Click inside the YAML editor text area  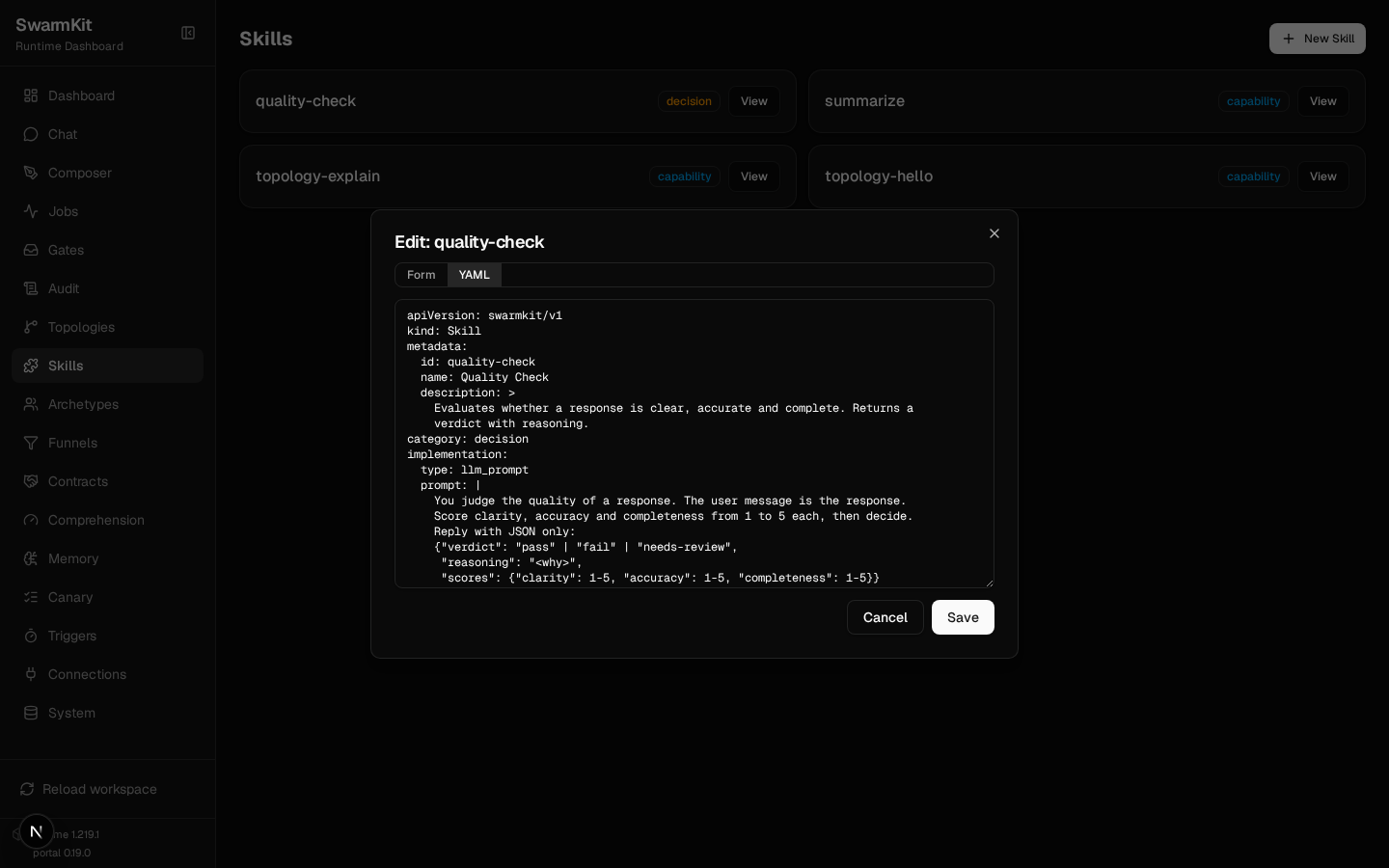point(694,444)
